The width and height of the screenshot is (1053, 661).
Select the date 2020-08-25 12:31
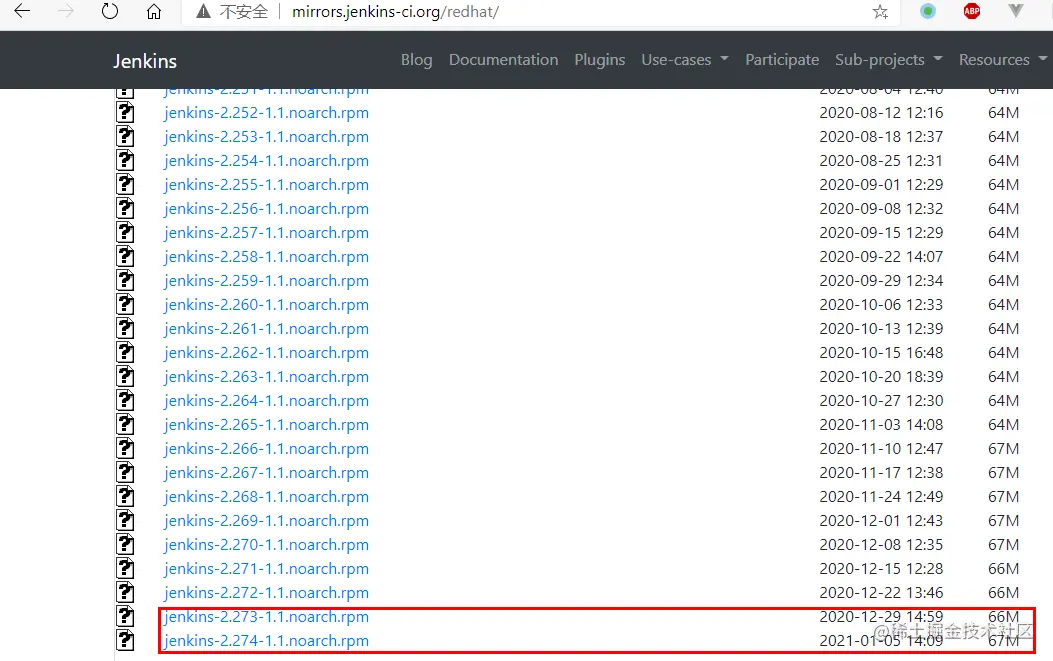pos(881,161)
